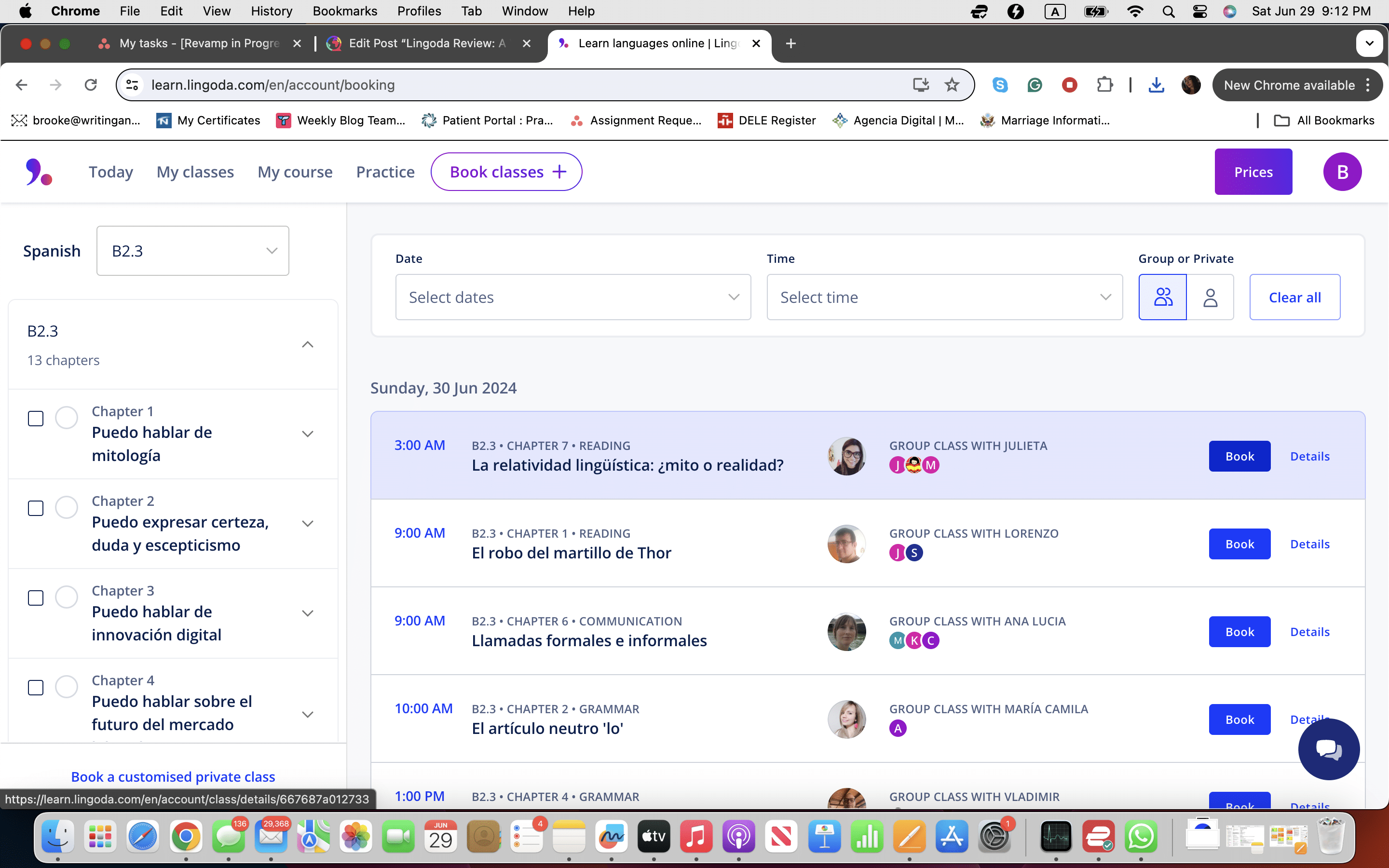
Task: Select the private class person icon
Action: (1210, 297)
